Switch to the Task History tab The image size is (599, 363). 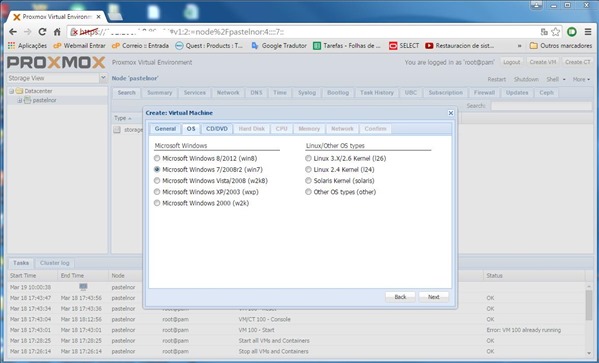377,92
